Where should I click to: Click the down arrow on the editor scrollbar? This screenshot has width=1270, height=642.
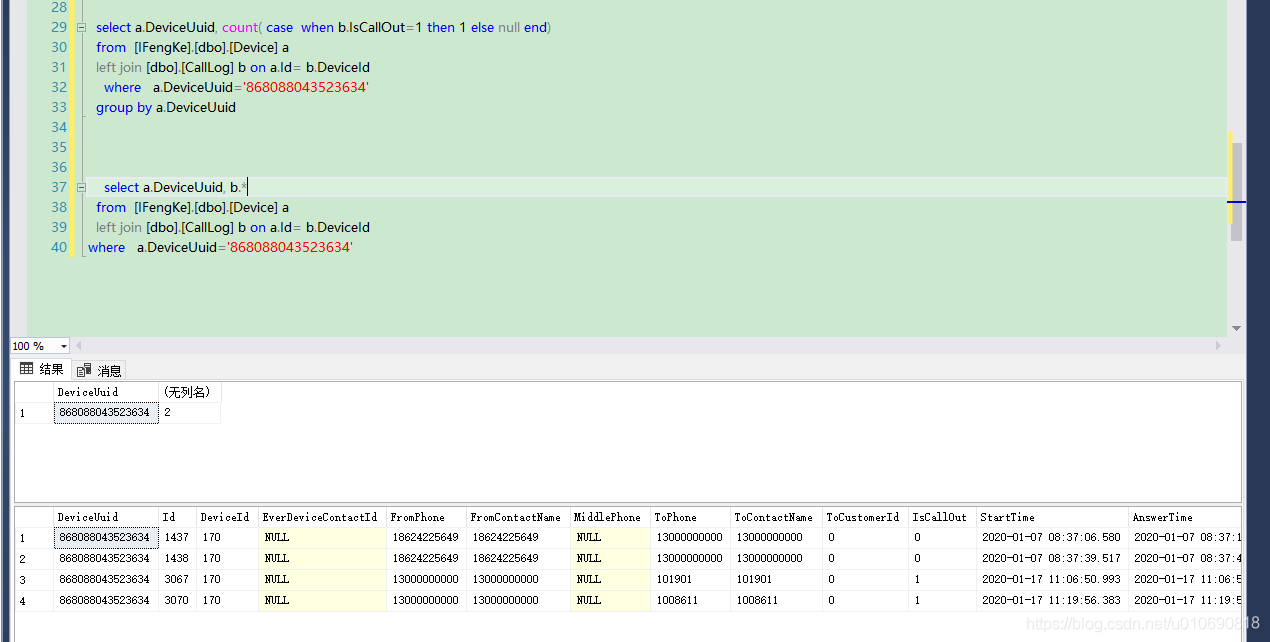click(1236, 328)
